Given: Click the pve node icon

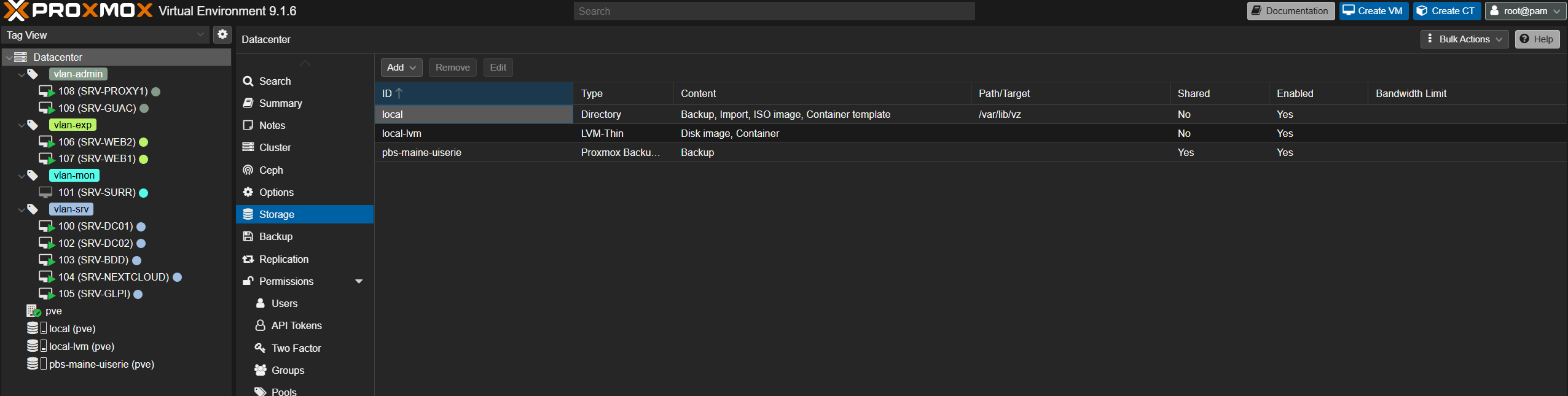Looking at the screenshot, I should [x=33, y=311].
